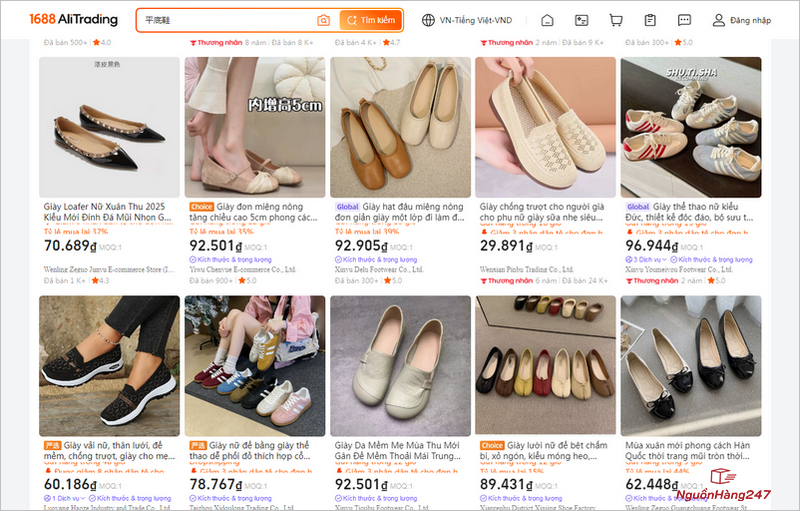Click price 96.944₫
The height and width of the screenshot is (511, 800).
tap(652, 246)
